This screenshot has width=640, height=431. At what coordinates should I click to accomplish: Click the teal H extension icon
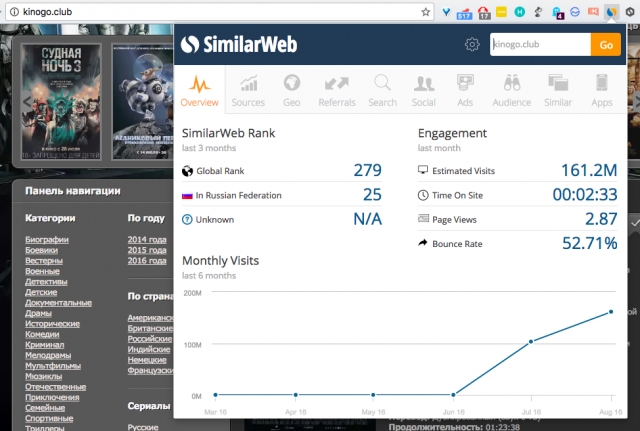tap(519, 12)
